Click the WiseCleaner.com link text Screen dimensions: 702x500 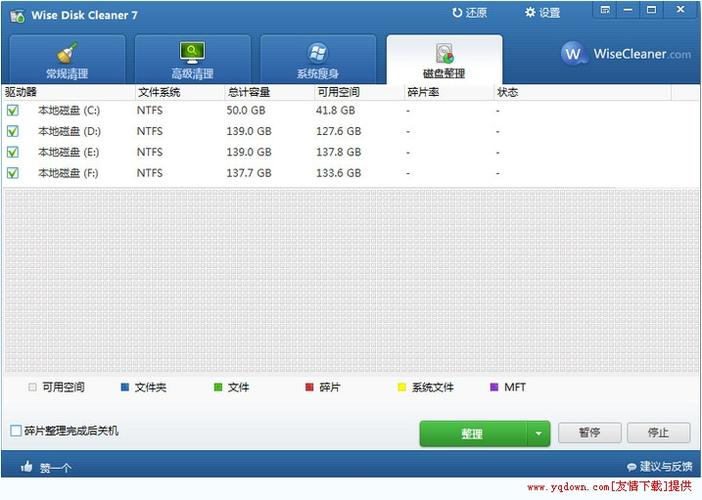pos(642,54)
